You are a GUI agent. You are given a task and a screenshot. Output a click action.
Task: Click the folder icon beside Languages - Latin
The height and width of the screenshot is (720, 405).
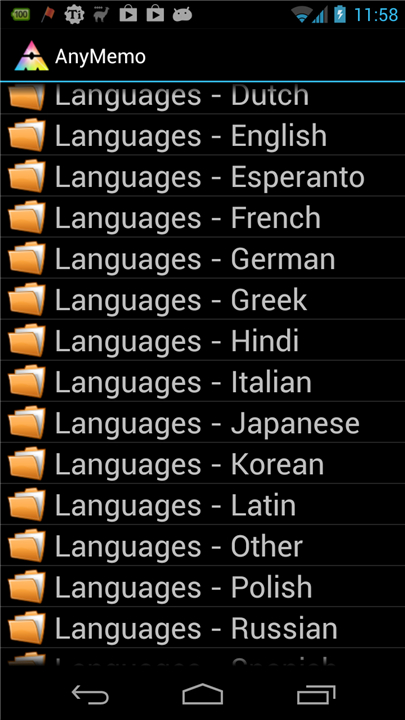click(x=27, y=505)
